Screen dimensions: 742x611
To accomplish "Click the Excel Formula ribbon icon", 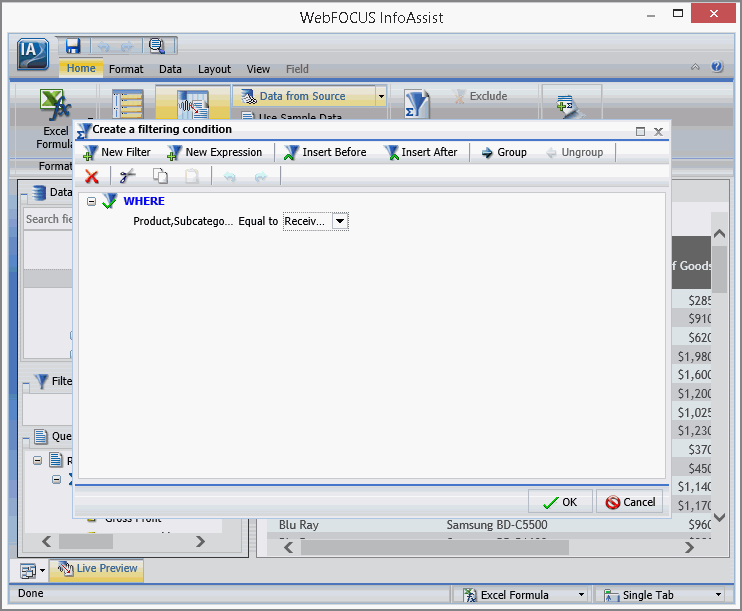I will pos(55,105).
